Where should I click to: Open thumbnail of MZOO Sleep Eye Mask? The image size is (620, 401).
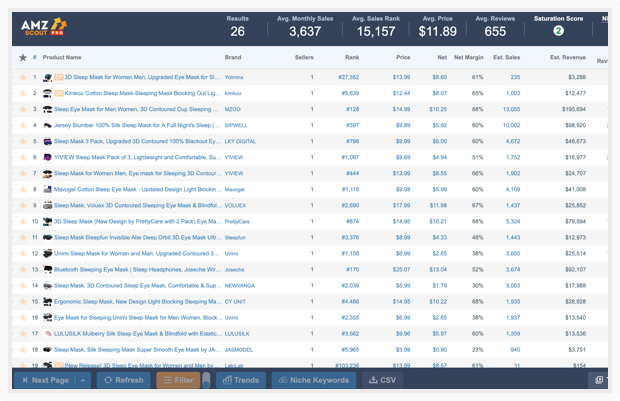pyautogui.click(x=47, y=109)
